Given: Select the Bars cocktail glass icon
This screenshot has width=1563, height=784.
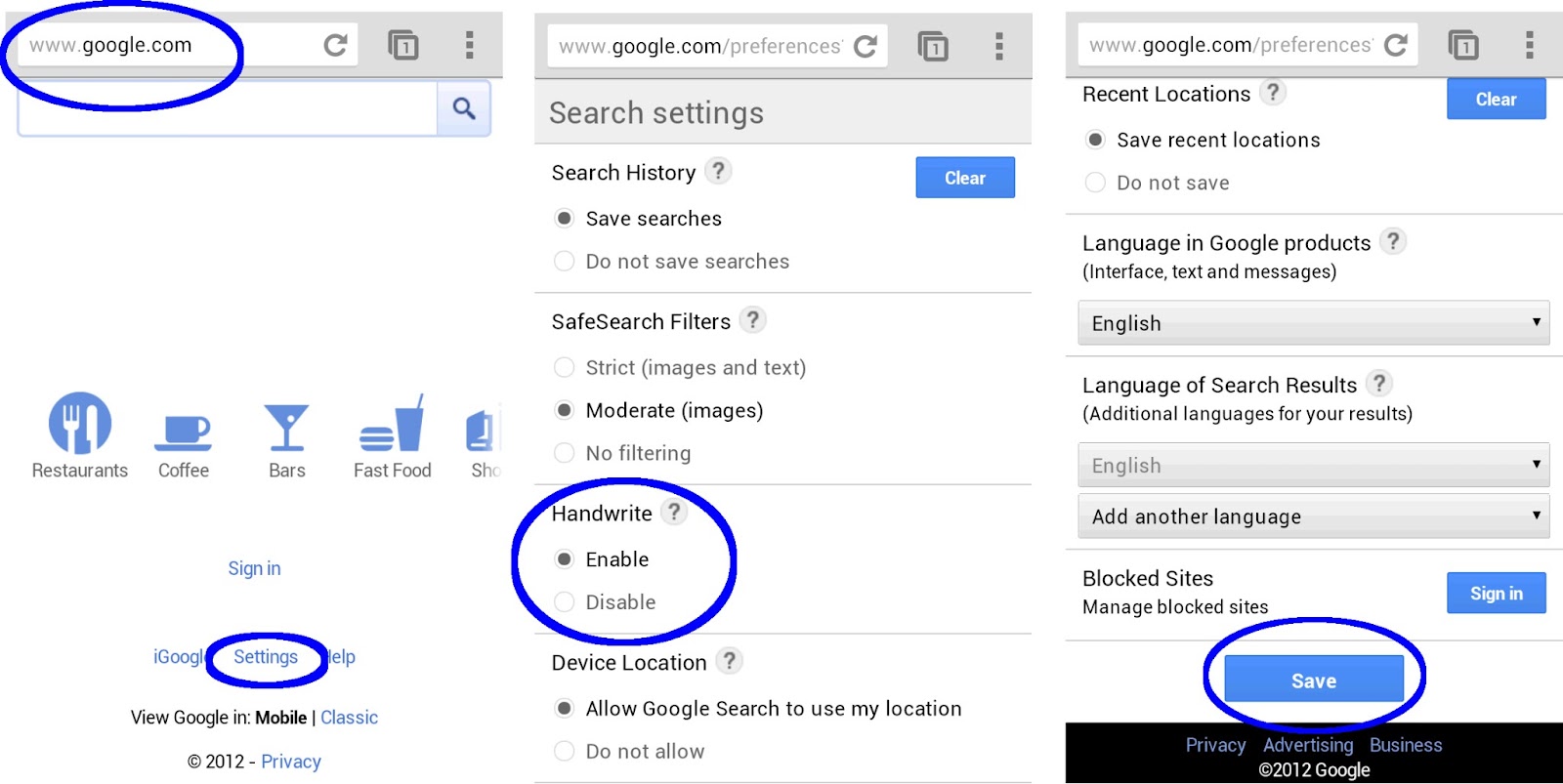Looking at the screenshot, I should [x=286, y=428].
